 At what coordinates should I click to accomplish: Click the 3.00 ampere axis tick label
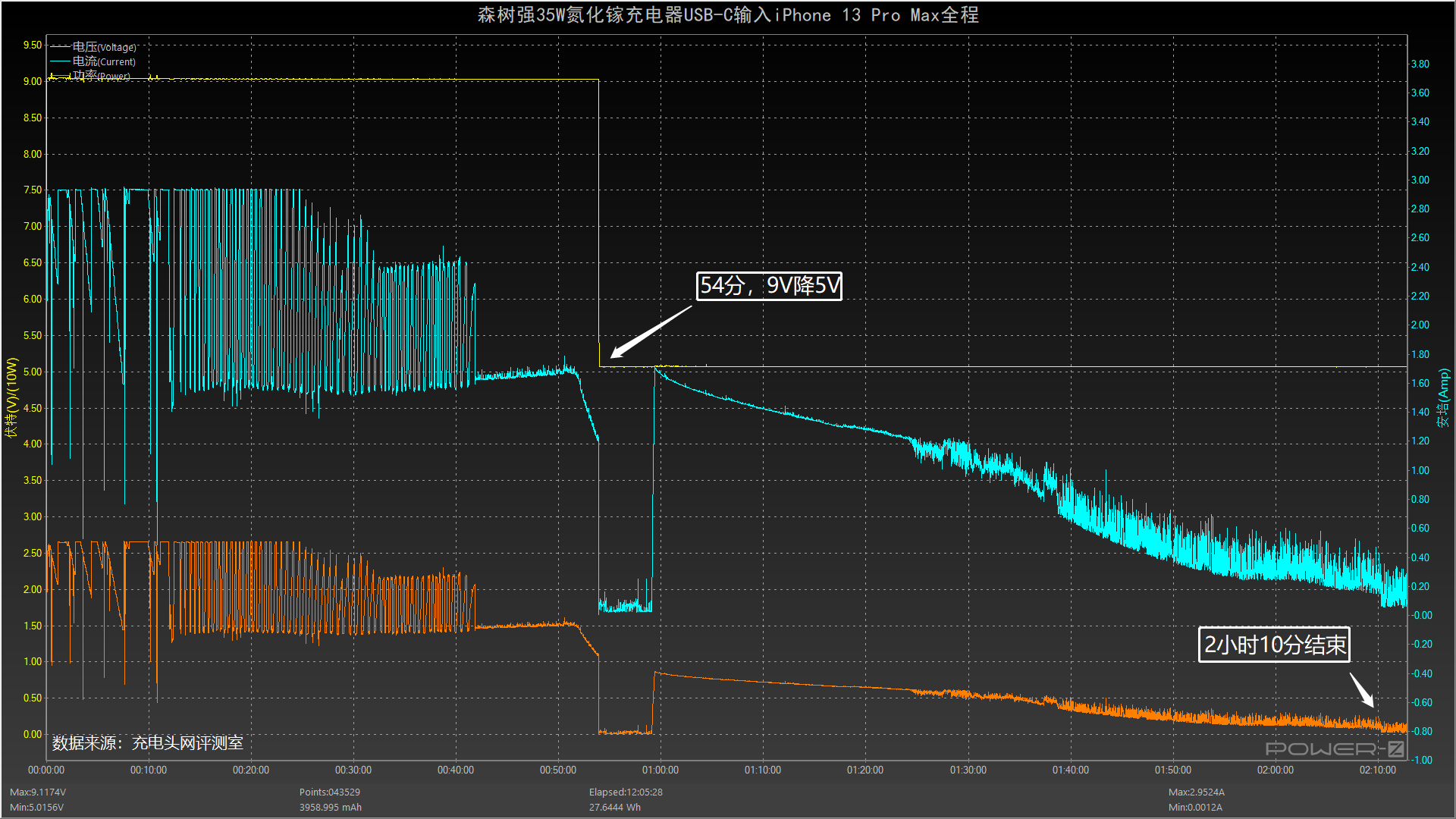1420,180
